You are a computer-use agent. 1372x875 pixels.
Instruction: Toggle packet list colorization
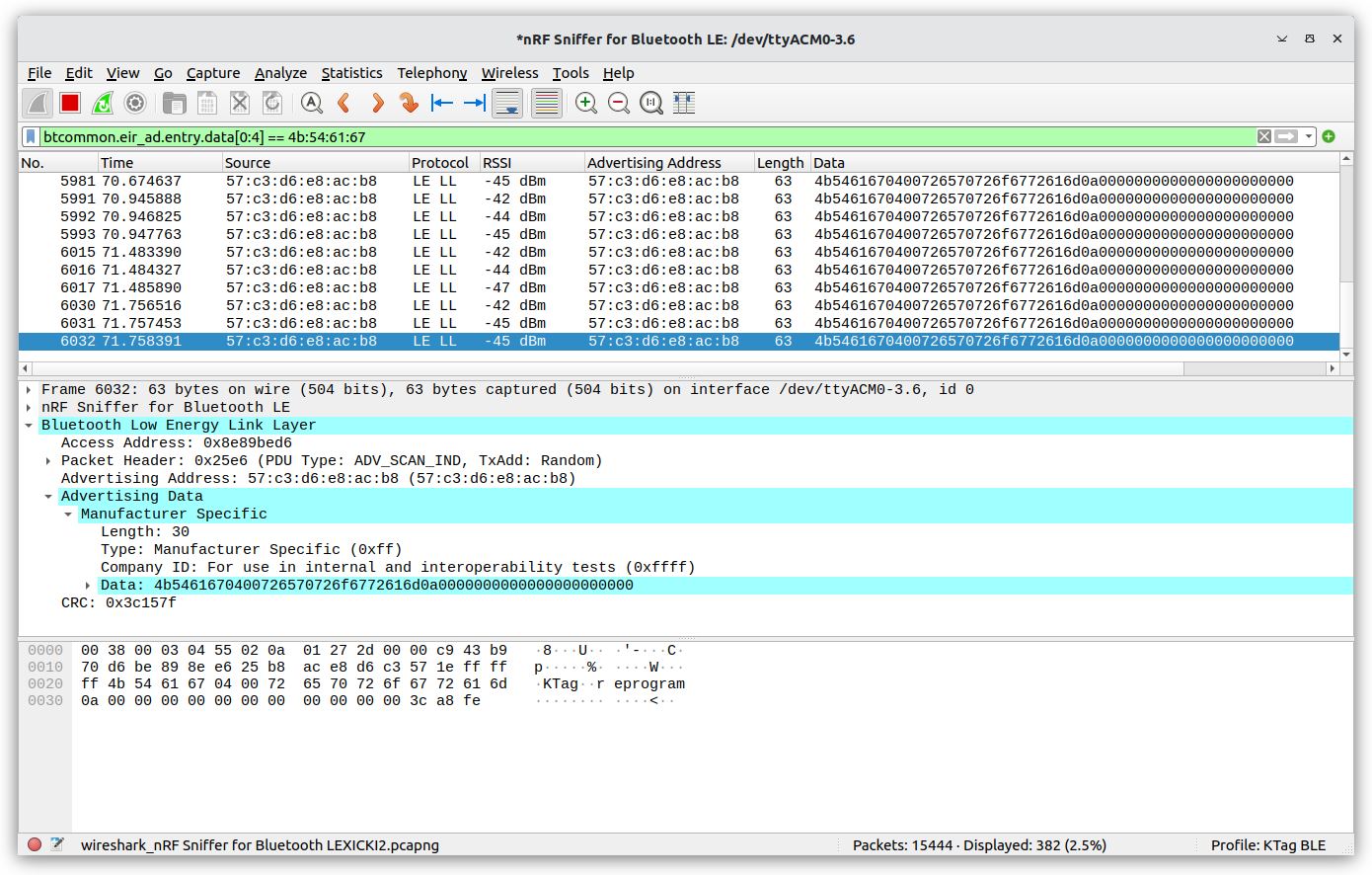[546, 103]
